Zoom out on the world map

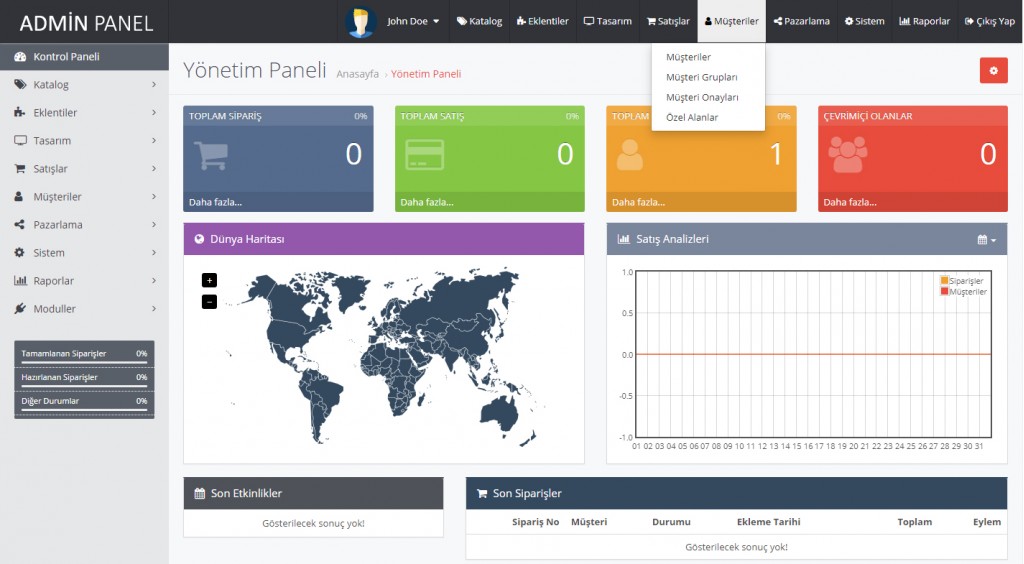pos(209,301)
